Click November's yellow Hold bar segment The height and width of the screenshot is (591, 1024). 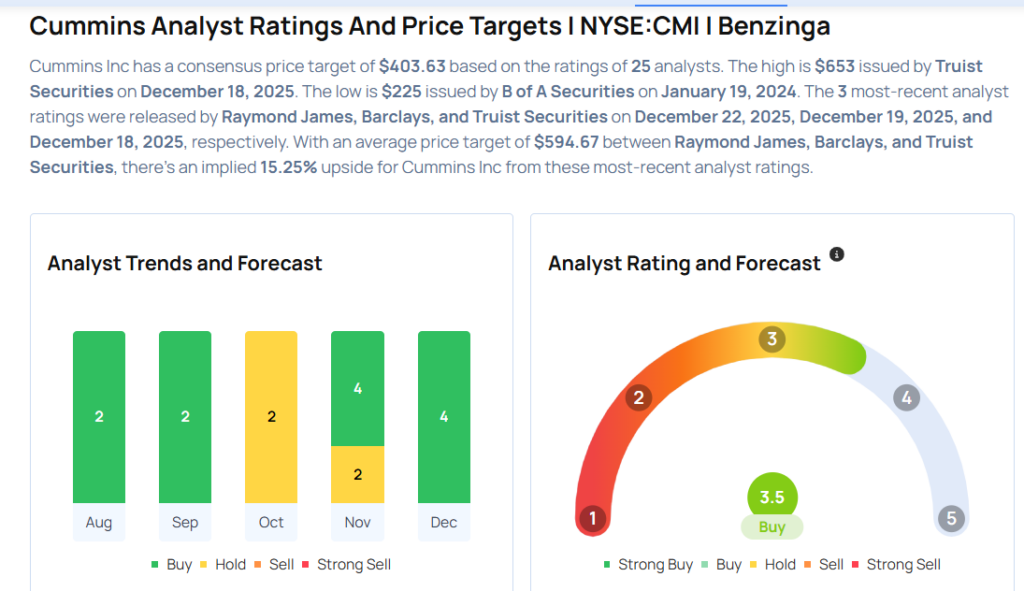(x=357, y=474)
